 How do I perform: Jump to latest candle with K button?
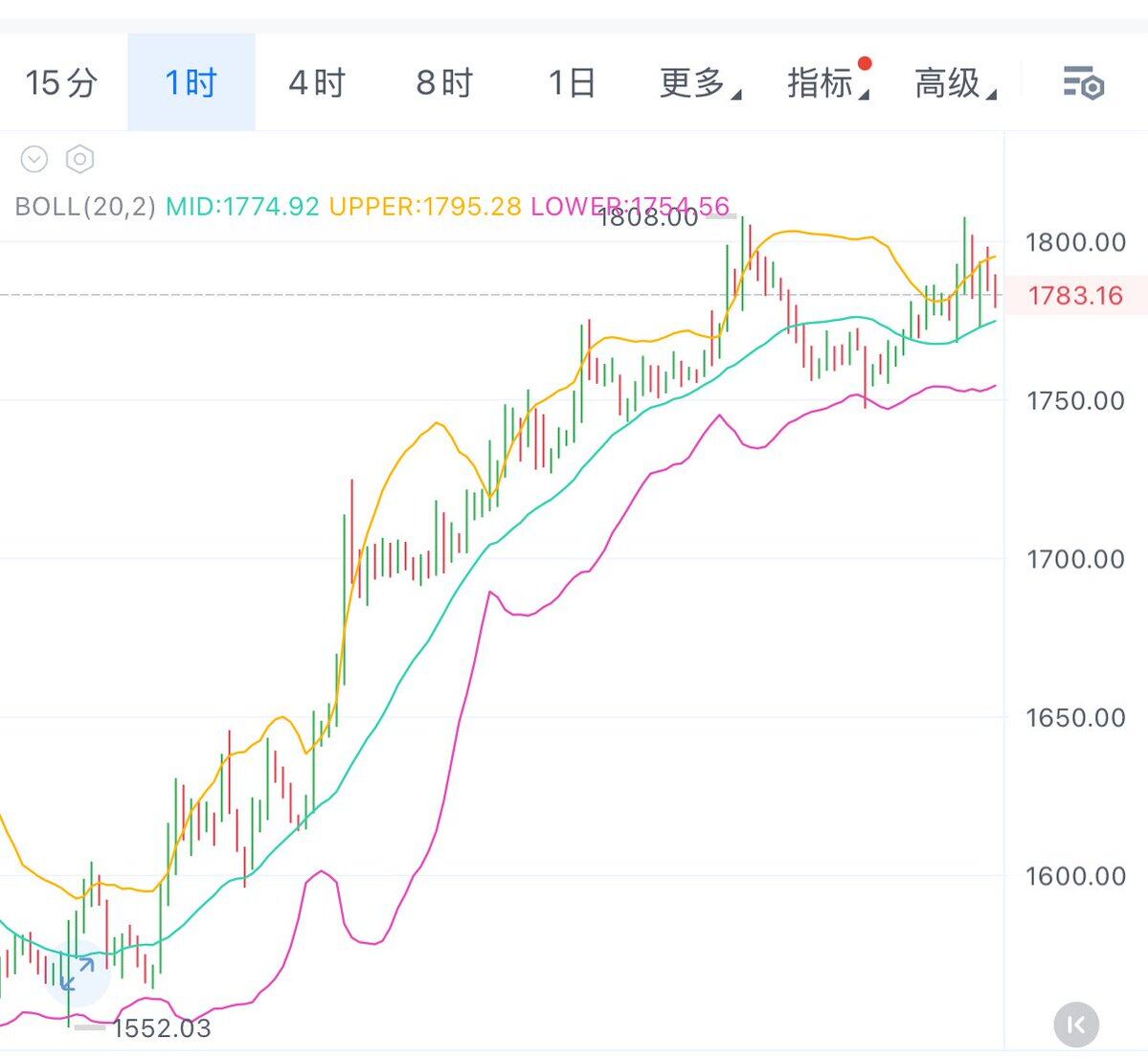coord(1076,1025)
